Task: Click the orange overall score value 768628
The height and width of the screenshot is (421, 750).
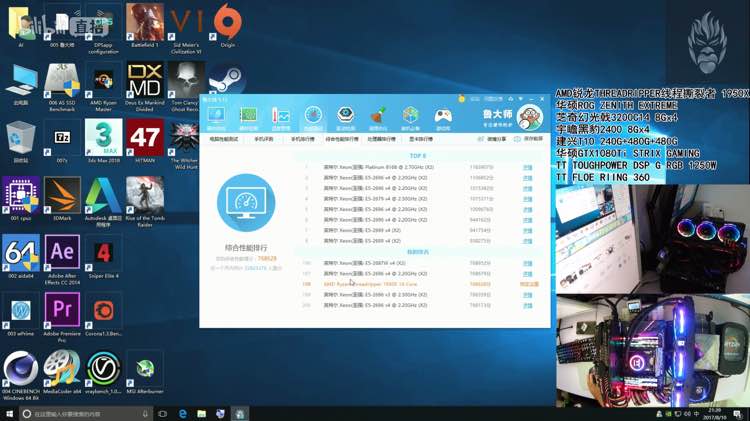Action: coord(267,258)
